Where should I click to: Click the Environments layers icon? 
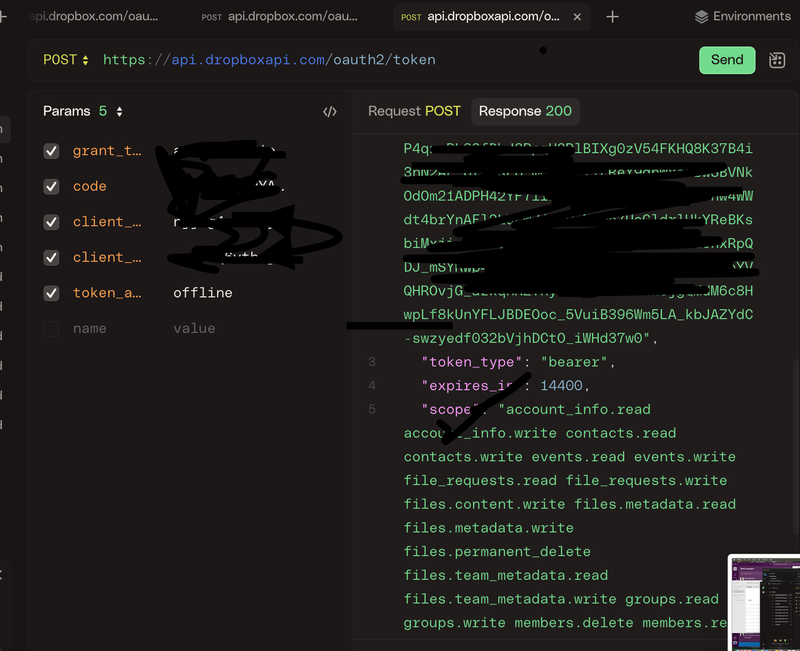point(702,17)
